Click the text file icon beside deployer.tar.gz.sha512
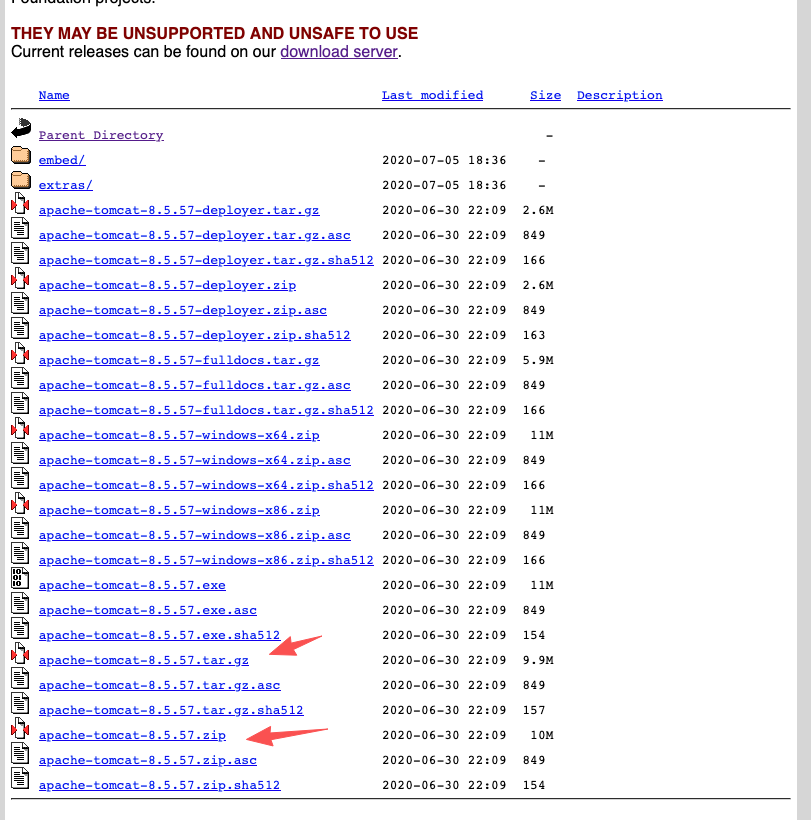This screenshot has width=811, height=820. click(20, 254)
